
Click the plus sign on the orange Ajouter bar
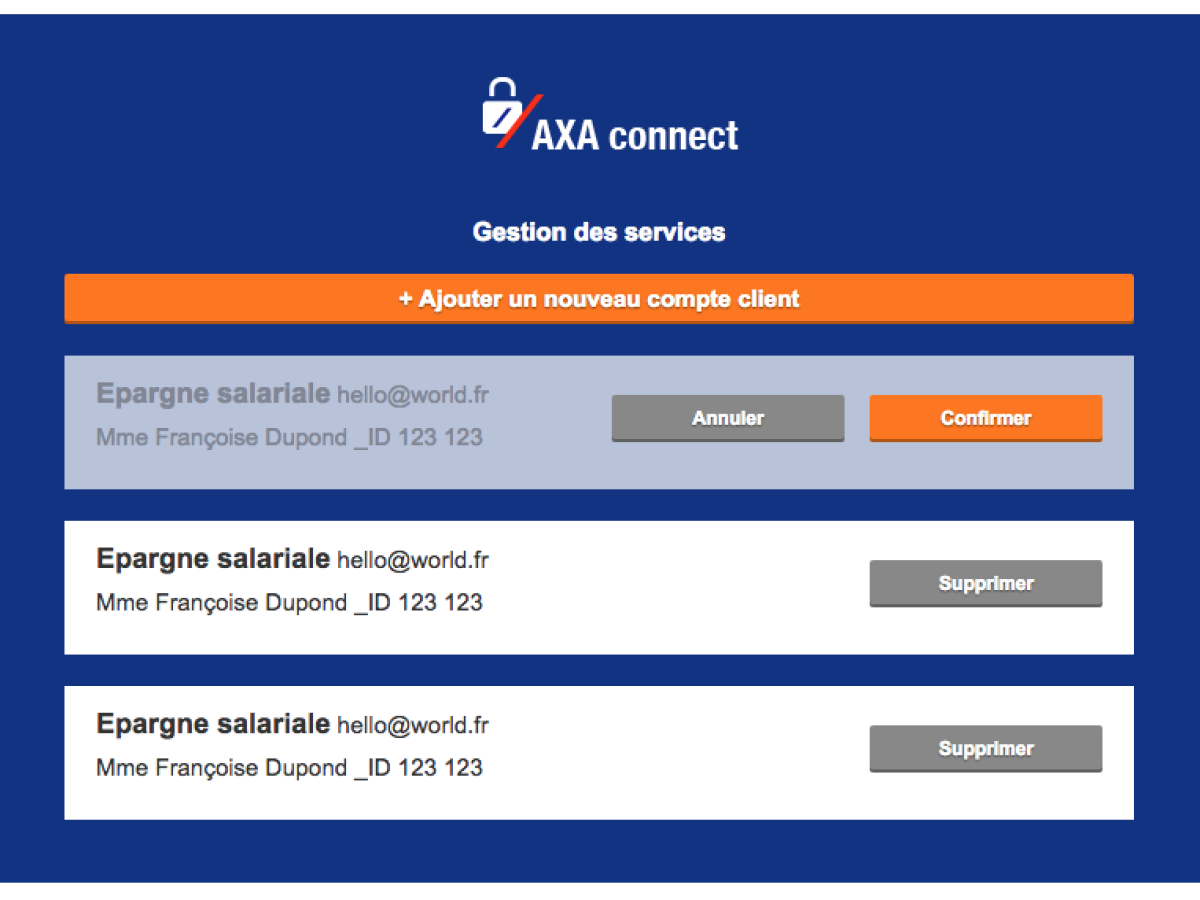point(406,299)
